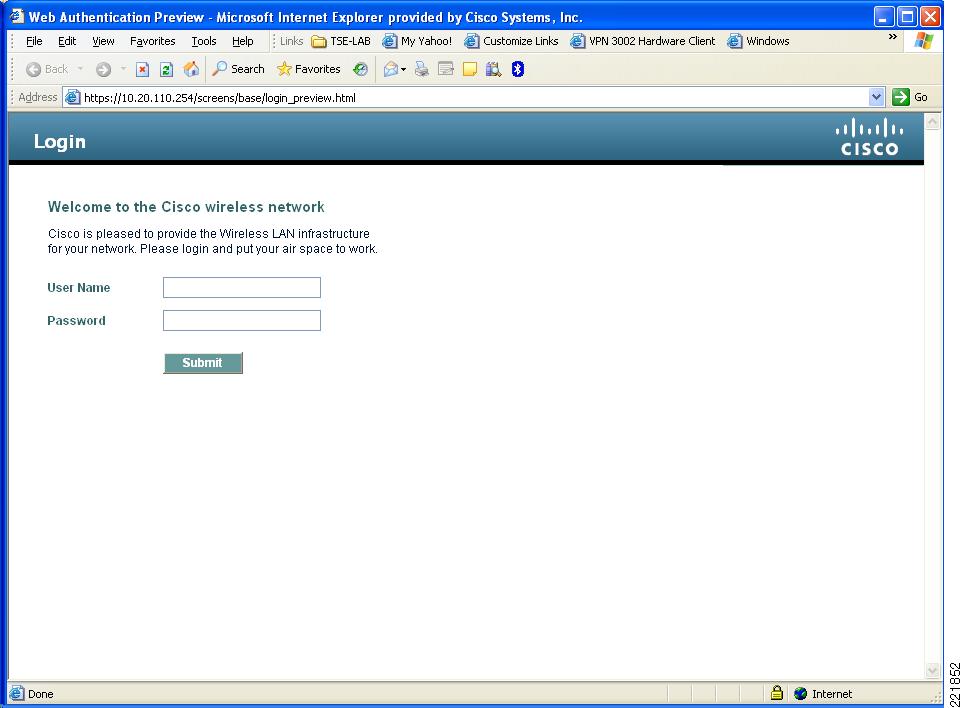The height and width of the screenshot is (708, 961).
Task: Click the Mail envelope icon
Action: point(390,69)
